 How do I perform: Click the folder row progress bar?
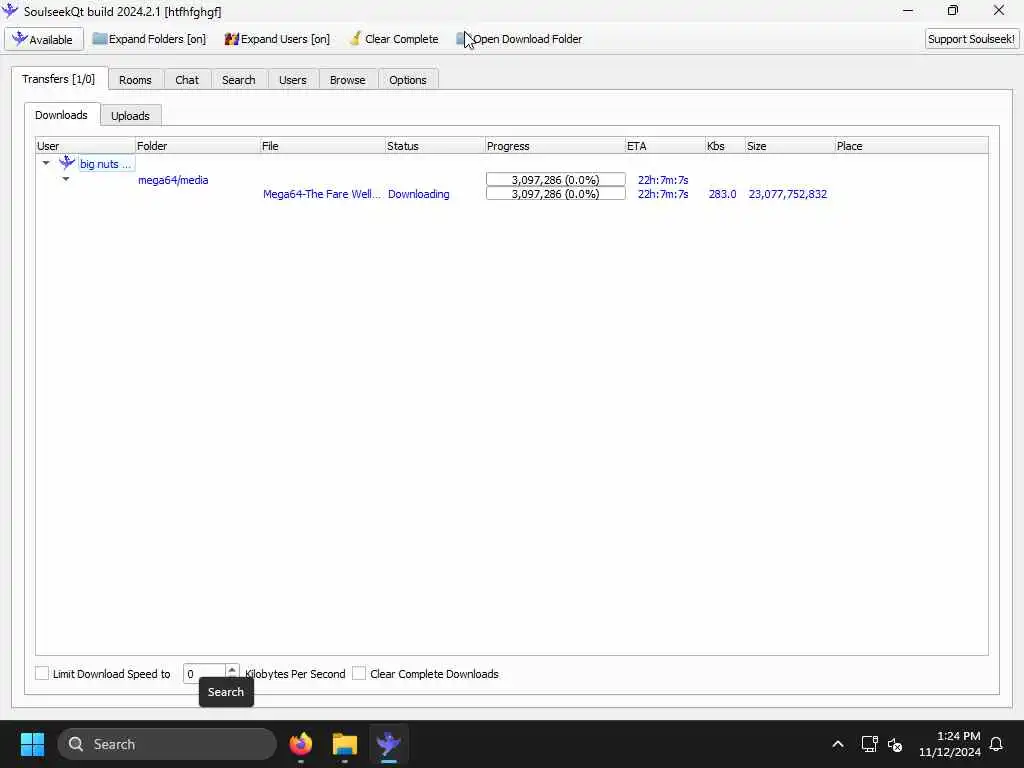coord(556,180)
